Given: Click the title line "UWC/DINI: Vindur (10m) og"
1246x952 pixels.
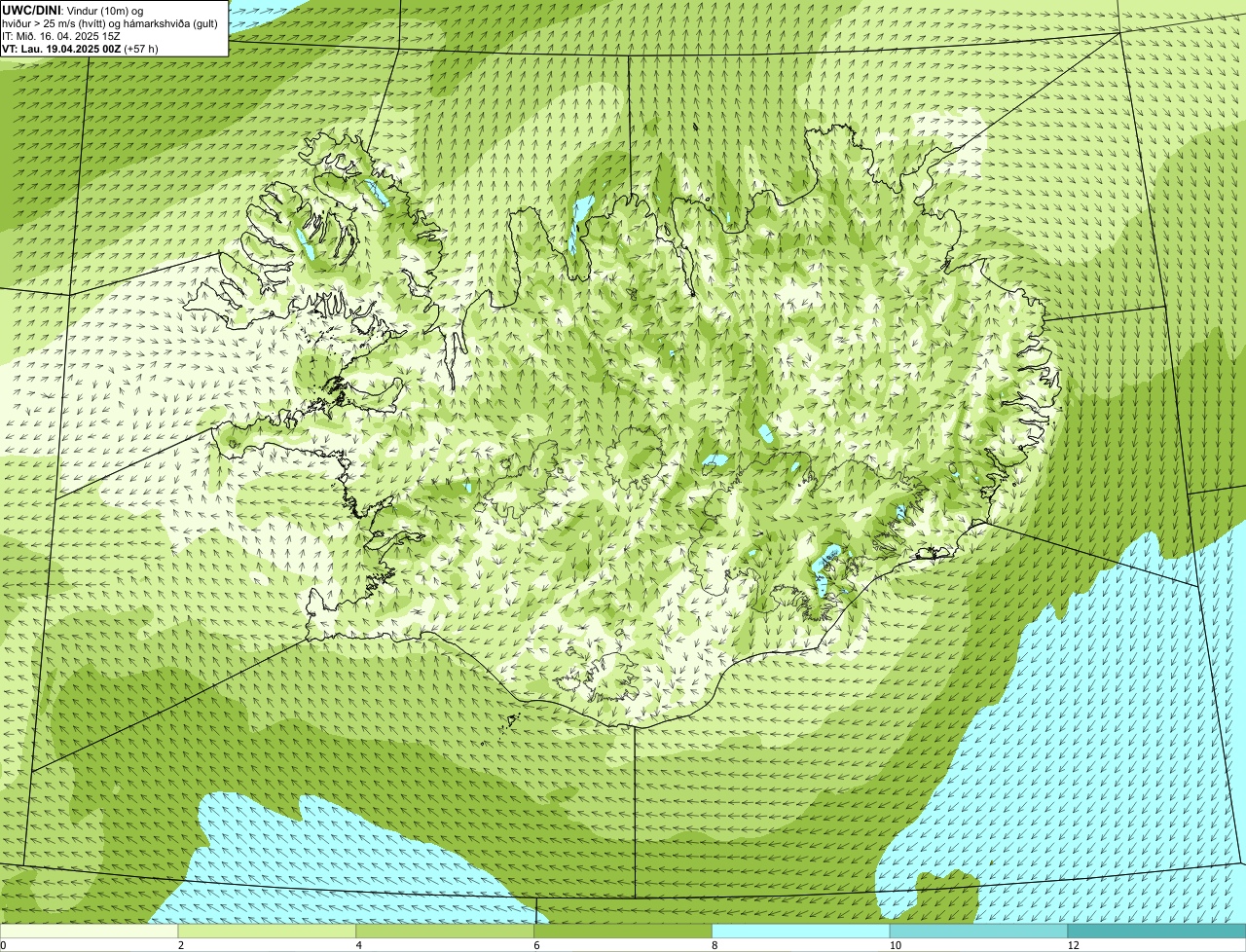Looking at the screenshot, I should [x=72, y=10].
